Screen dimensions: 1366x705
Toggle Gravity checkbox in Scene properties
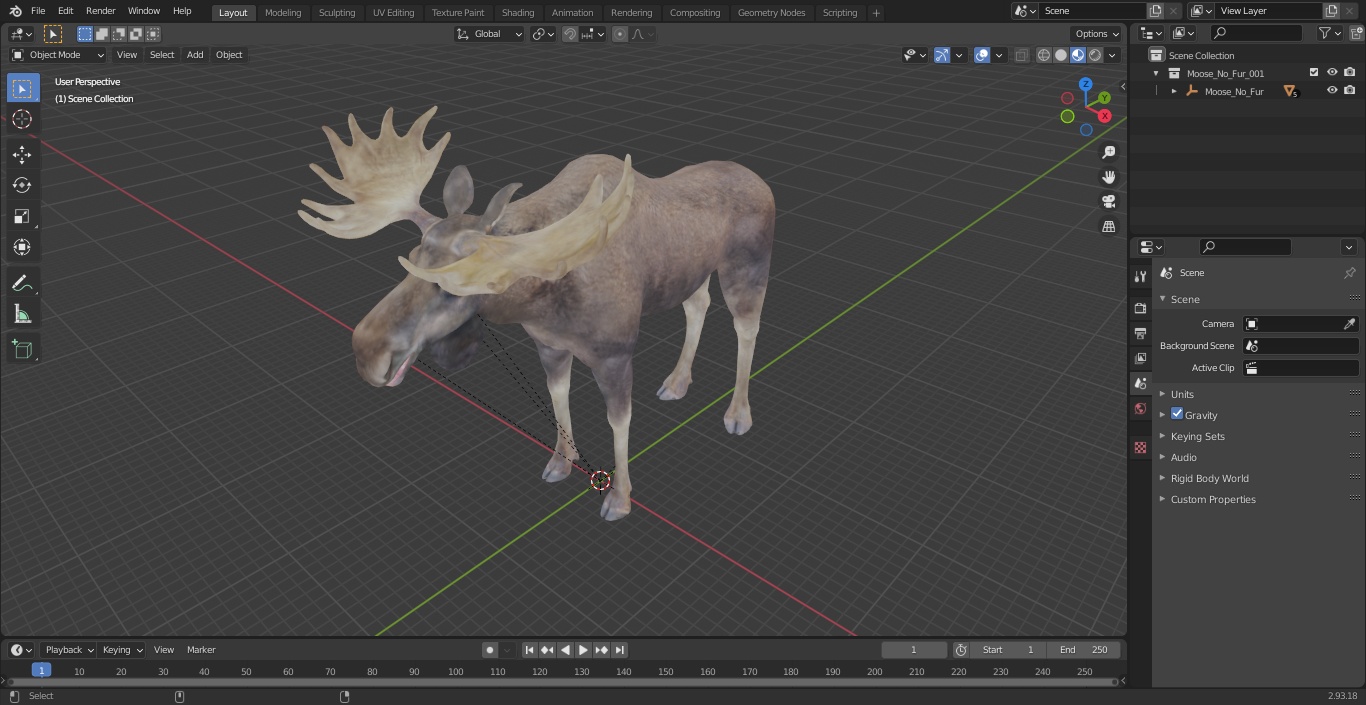pos(1177,414)
